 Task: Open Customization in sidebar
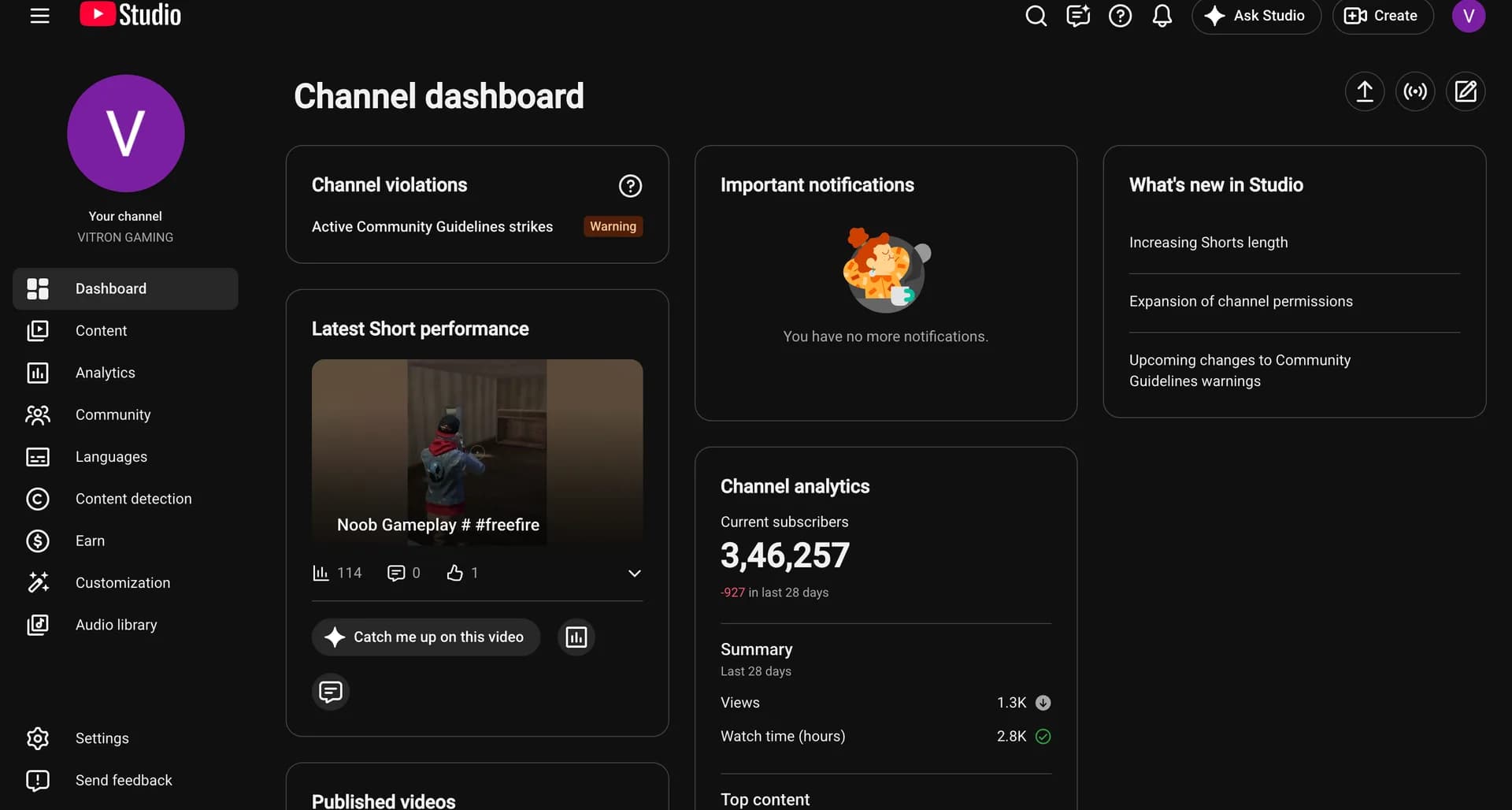coord(125,583)
